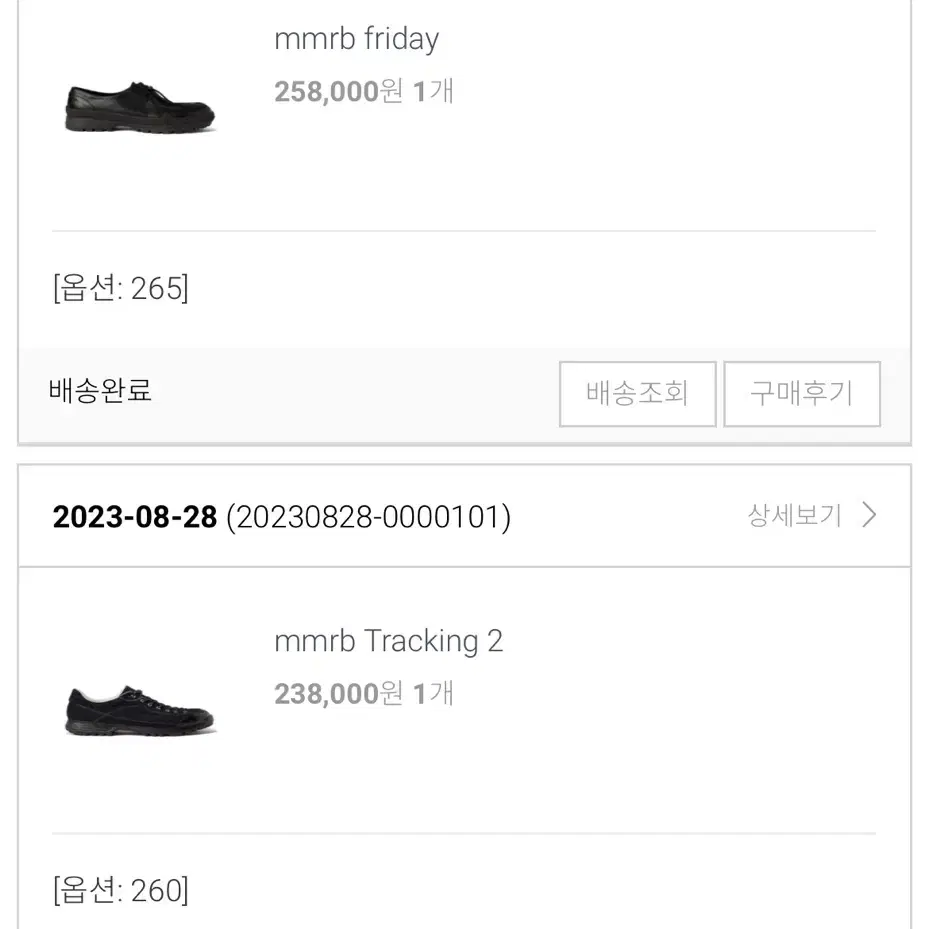
Task: Open the mmrb friday product title
Action: pos(356,39)
